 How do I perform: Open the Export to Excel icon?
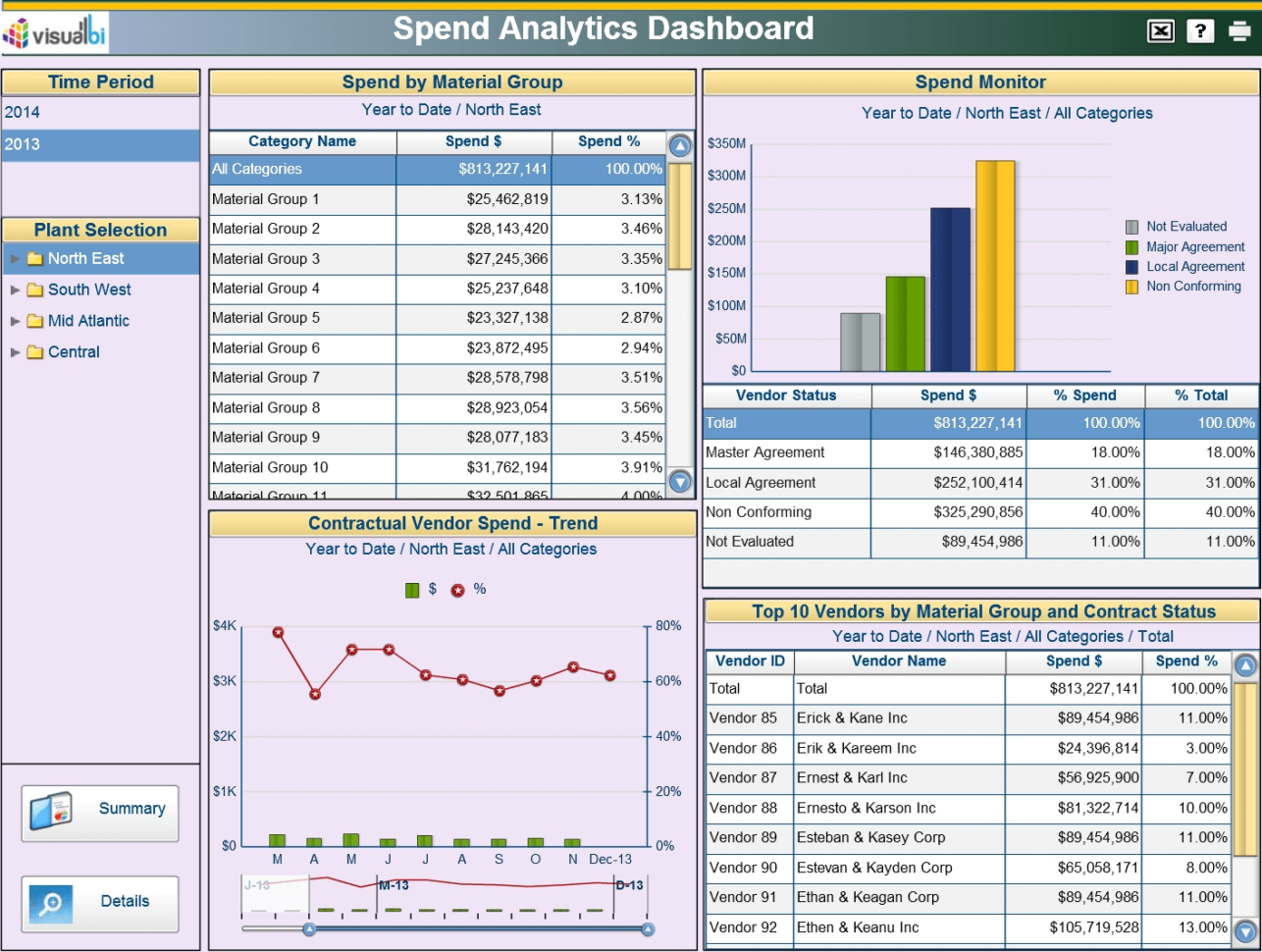tap(1160, 30)
